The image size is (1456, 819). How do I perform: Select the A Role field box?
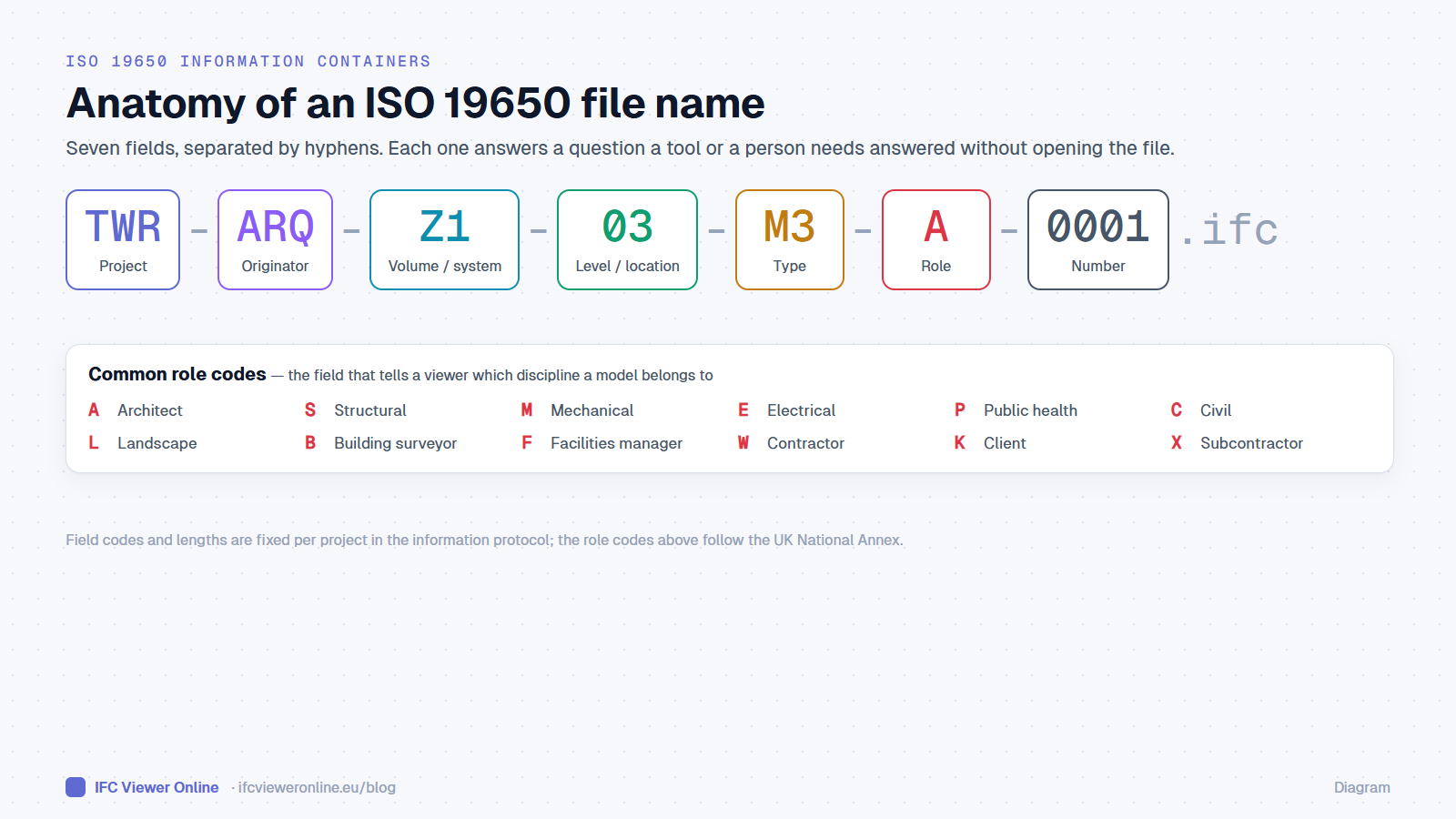click(x=936, y=240)
